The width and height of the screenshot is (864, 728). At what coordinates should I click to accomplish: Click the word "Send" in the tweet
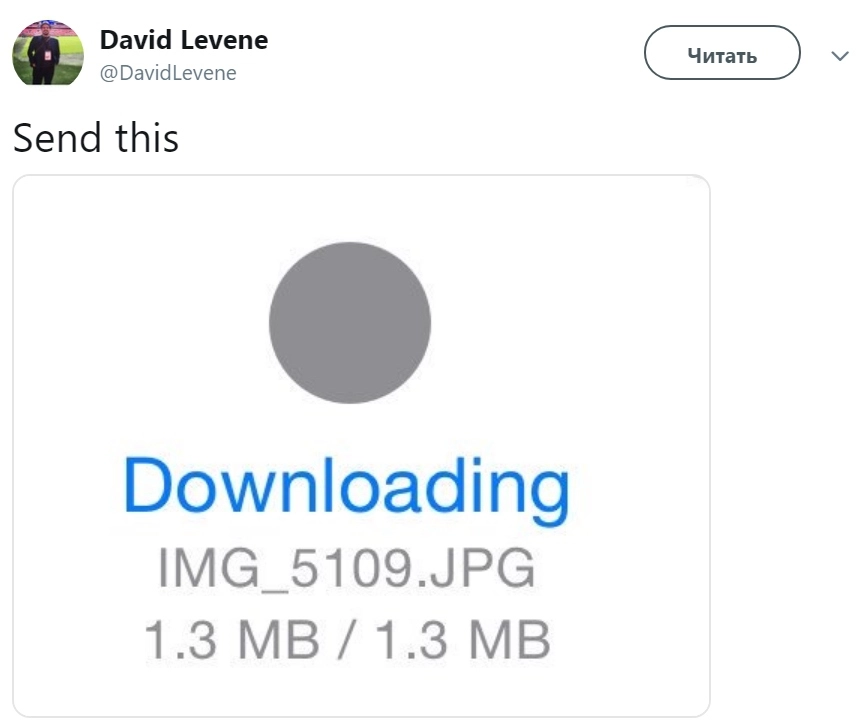click(57, 138)
